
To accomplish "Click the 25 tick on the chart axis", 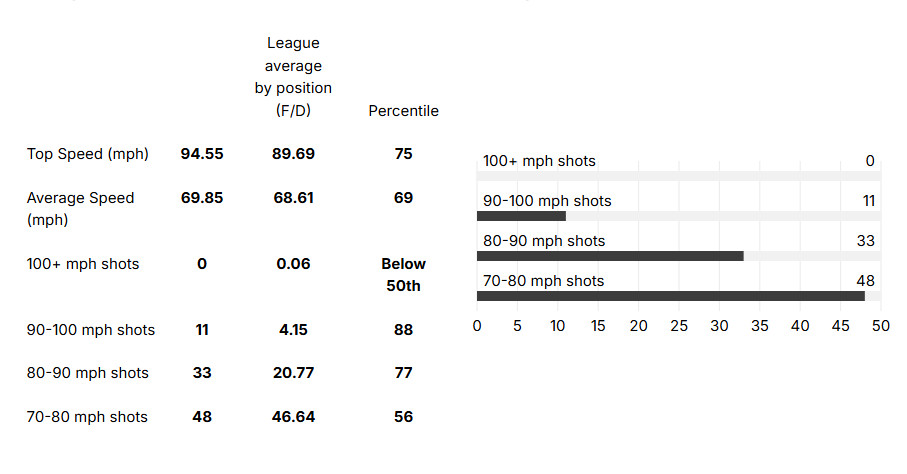I will (x=679, y=326).
